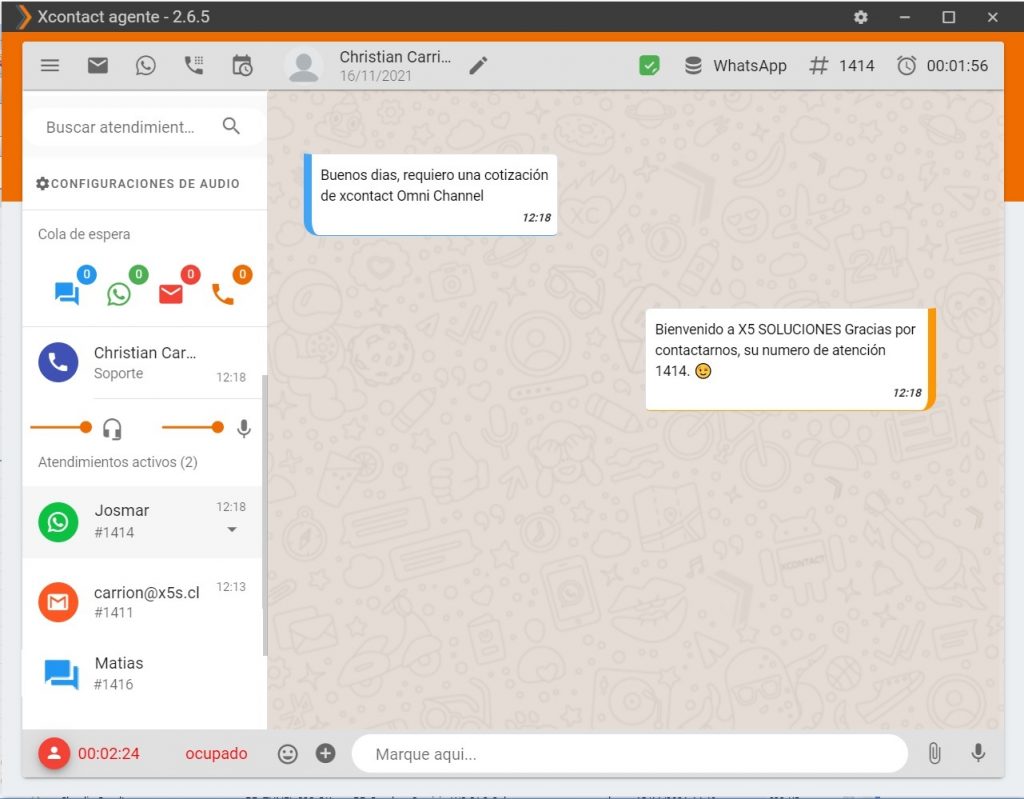Select the carrion@x5s.cl #1411 email conversation
This screenshot has height=799, width=1024.
142,602
